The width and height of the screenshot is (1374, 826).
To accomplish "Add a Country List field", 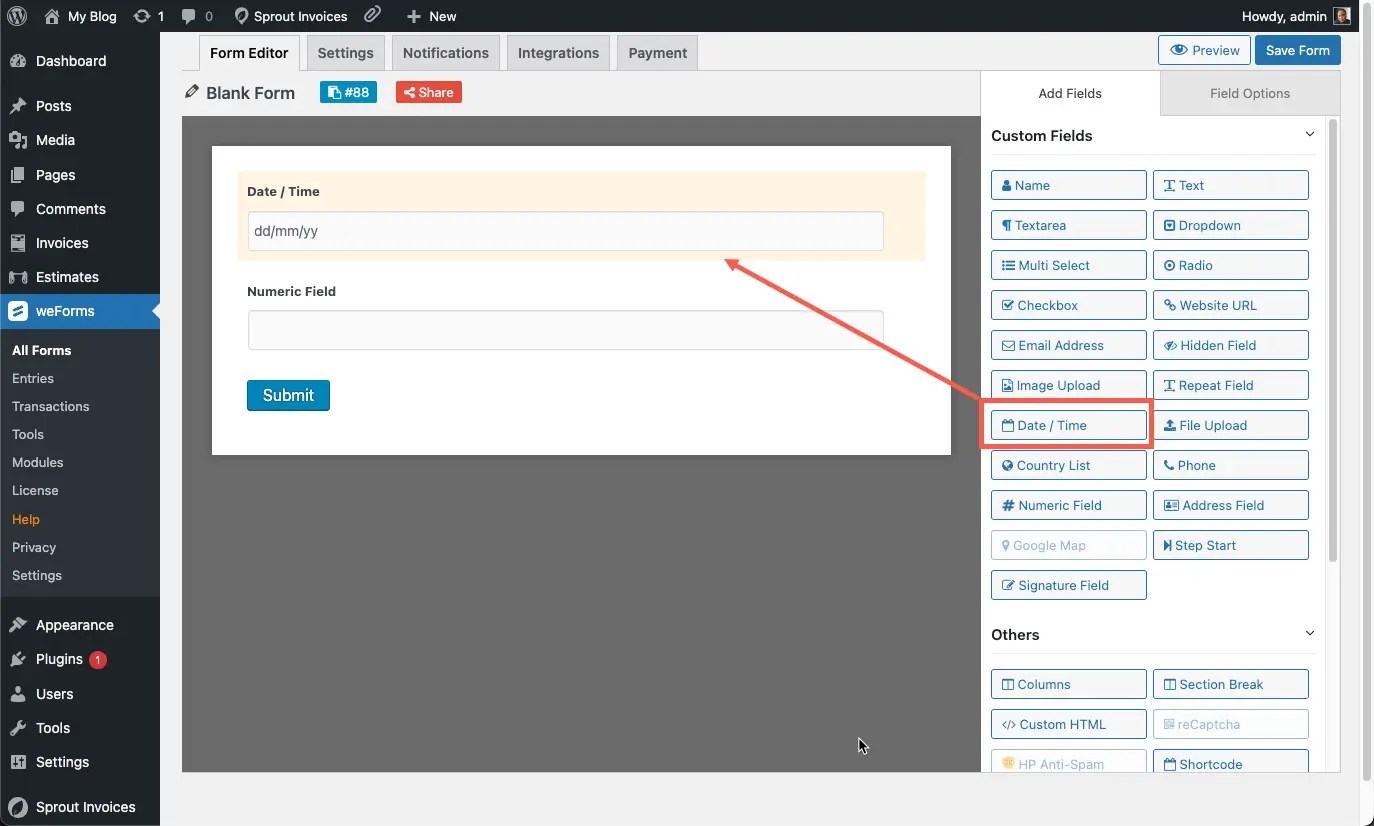I will click(x=1068, y=465).
